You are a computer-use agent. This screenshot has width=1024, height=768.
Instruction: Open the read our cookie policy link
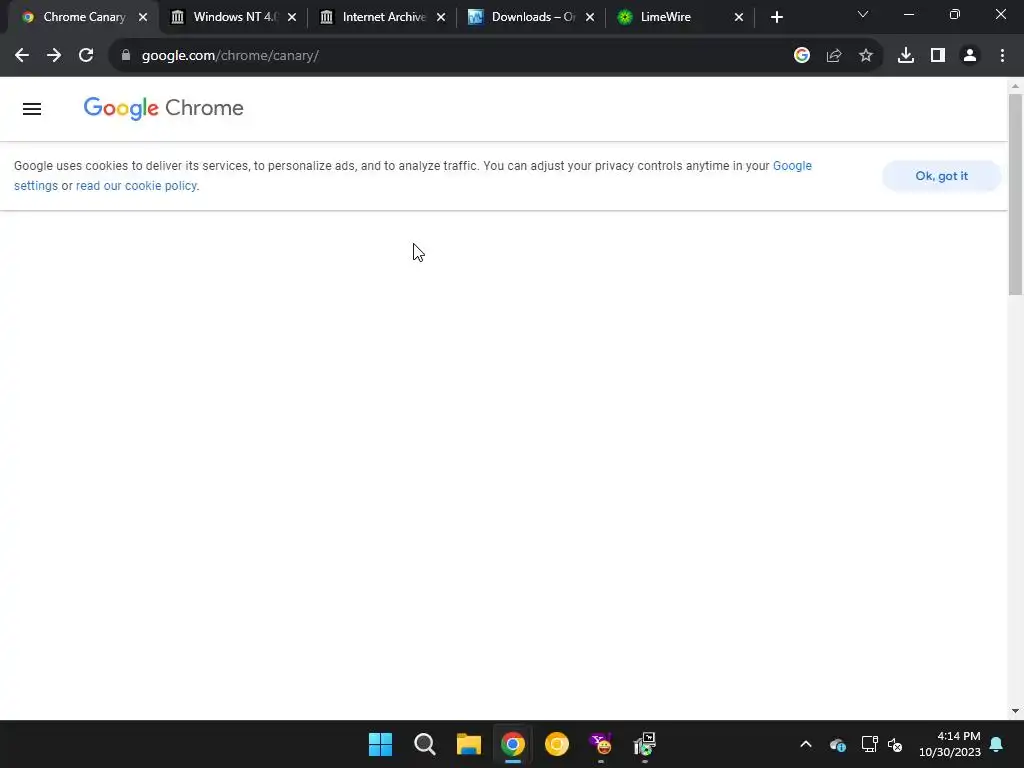click(136, 186)
